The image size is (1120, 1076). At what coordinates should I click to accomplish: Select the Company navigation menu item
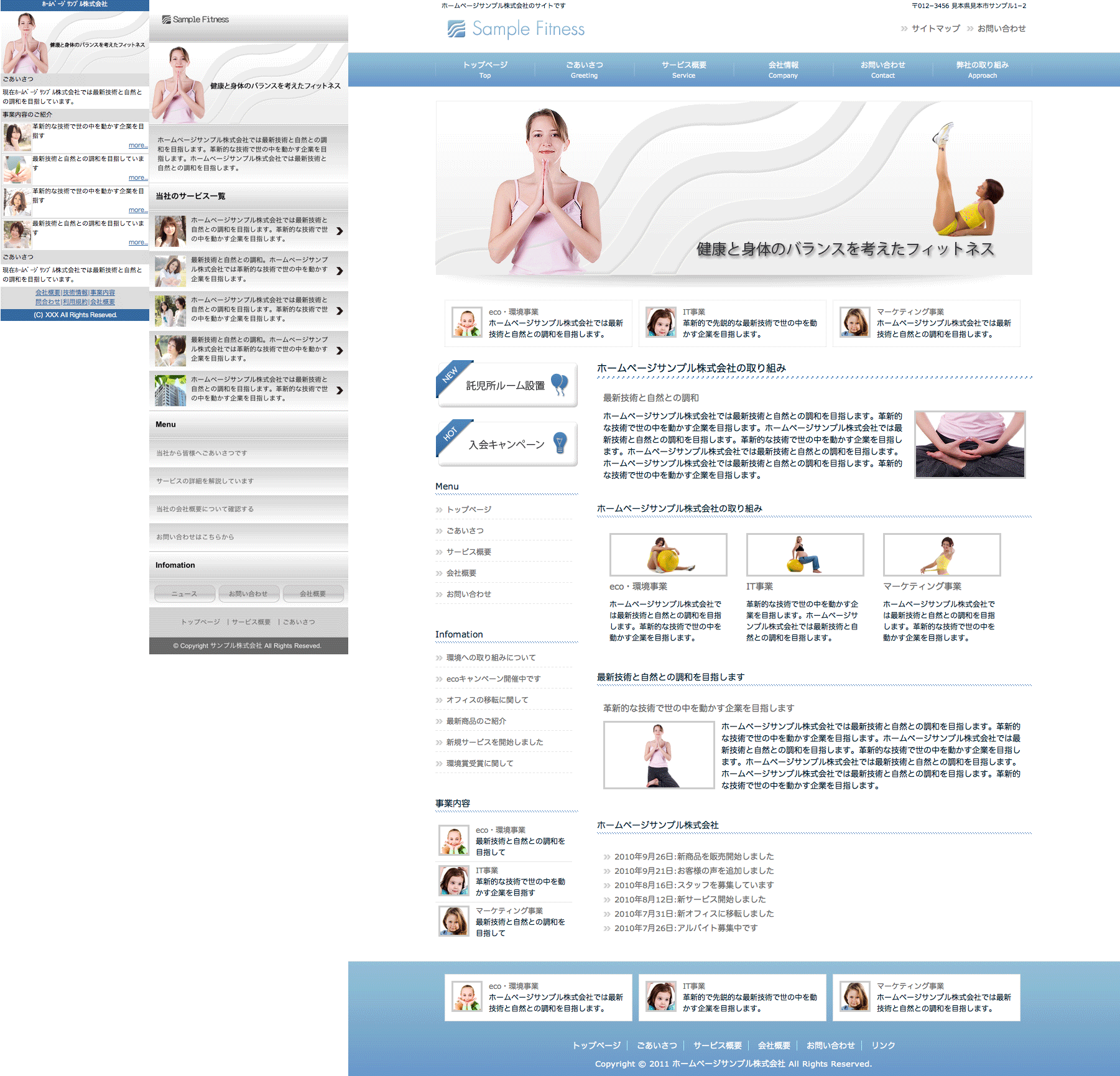pos(783,70)
